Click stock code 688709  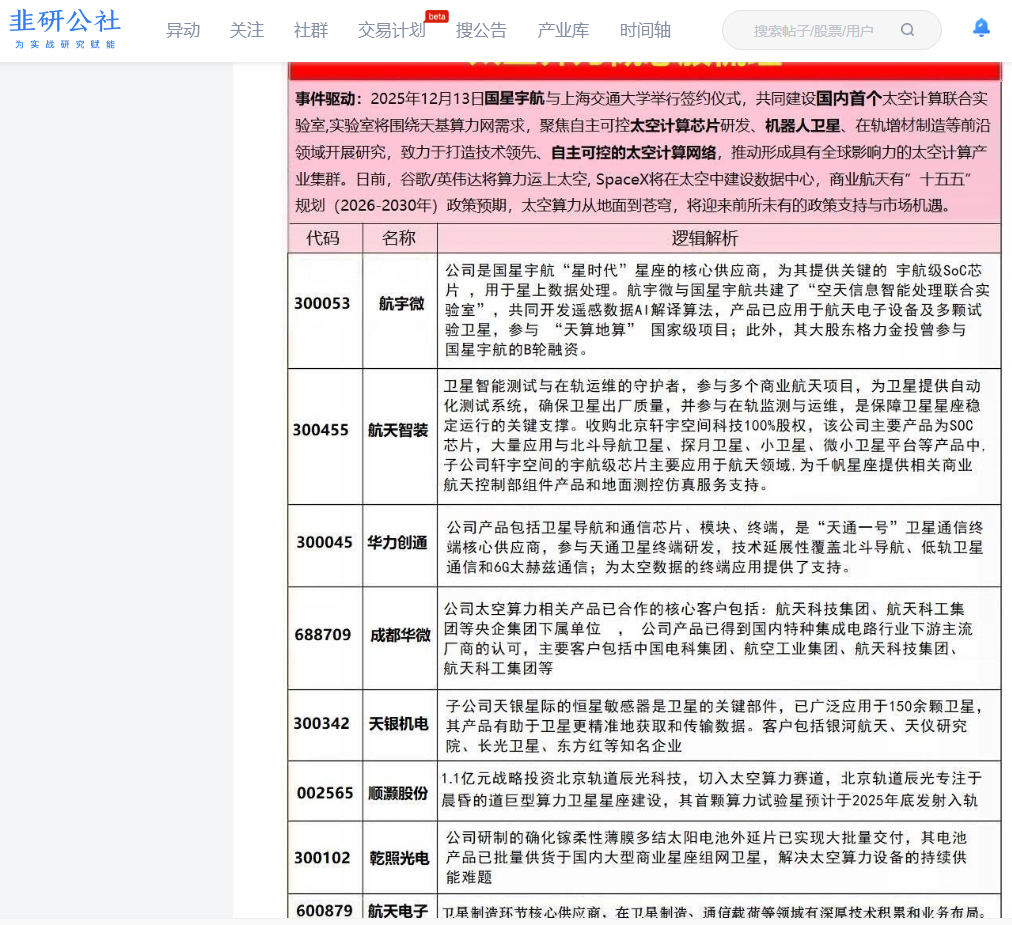(x=323, y=635)
